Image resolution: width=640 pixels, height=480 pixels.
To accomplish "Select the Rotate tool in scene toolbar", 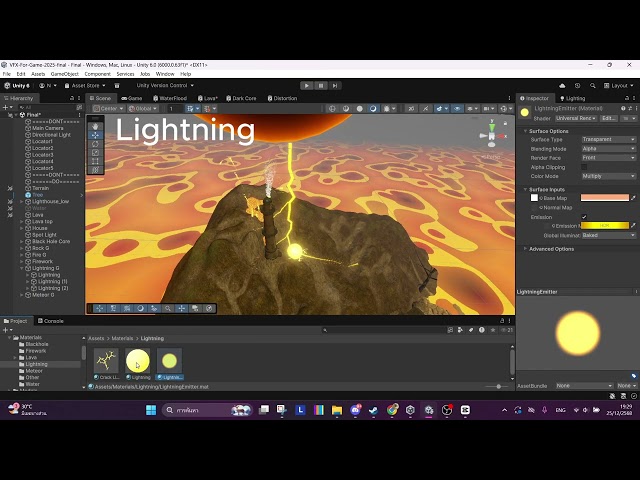I will (x=96, y=144).
